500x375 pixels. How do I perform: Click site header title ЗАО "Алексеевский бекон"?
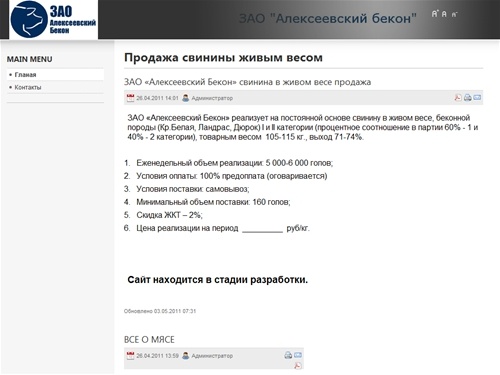tap(328, 18)
